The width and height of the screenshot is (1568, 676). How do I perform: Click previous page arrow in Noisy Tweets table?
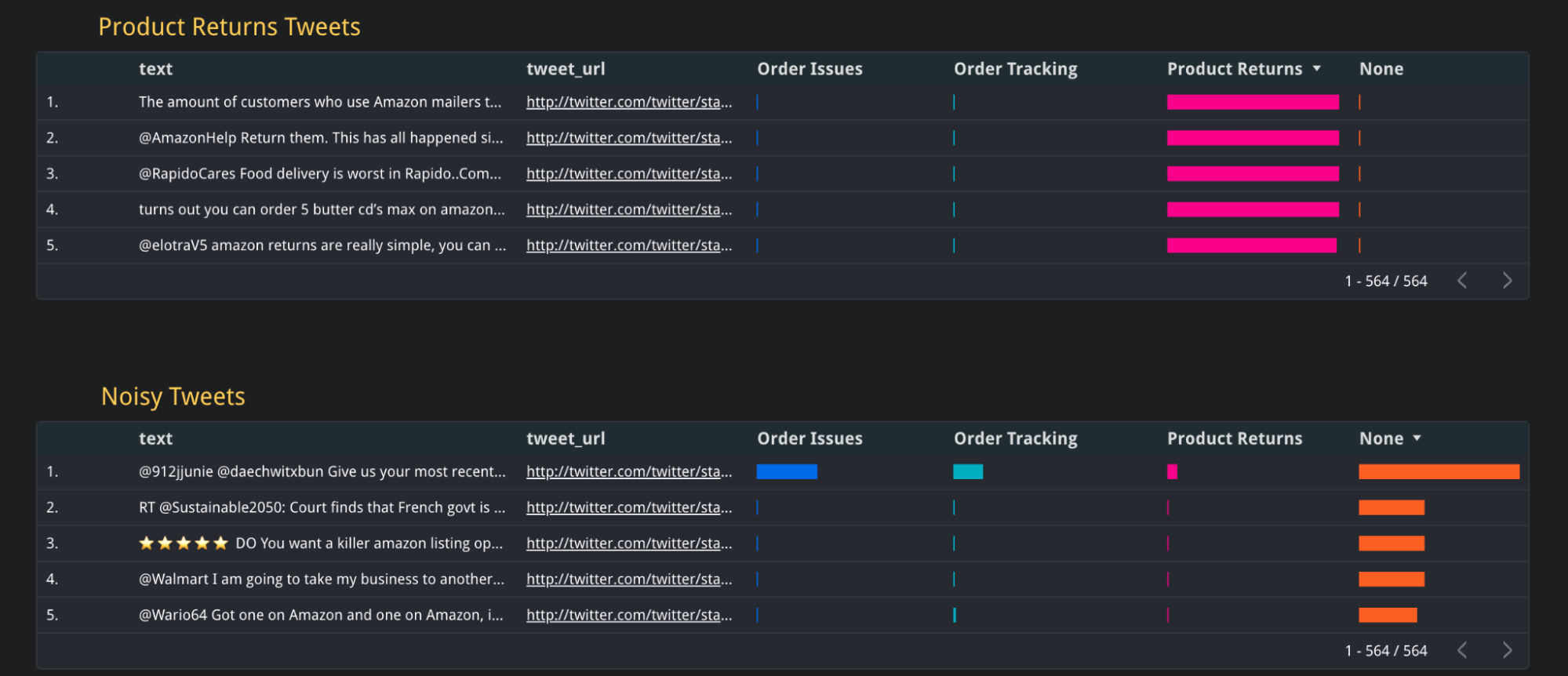pos(1462,650)
